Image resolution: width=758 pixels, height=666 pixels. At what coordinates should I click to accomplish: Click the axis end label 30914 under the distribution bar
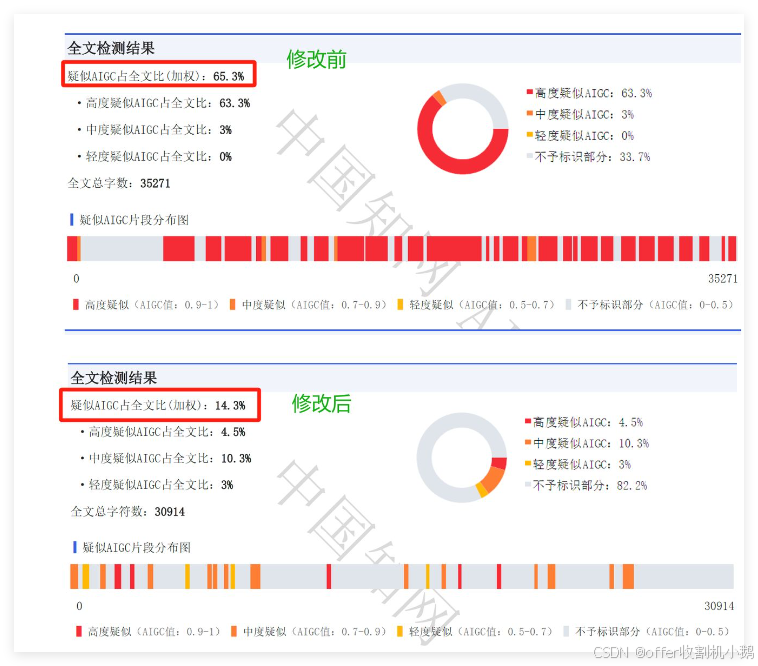(x=719, y=606)
